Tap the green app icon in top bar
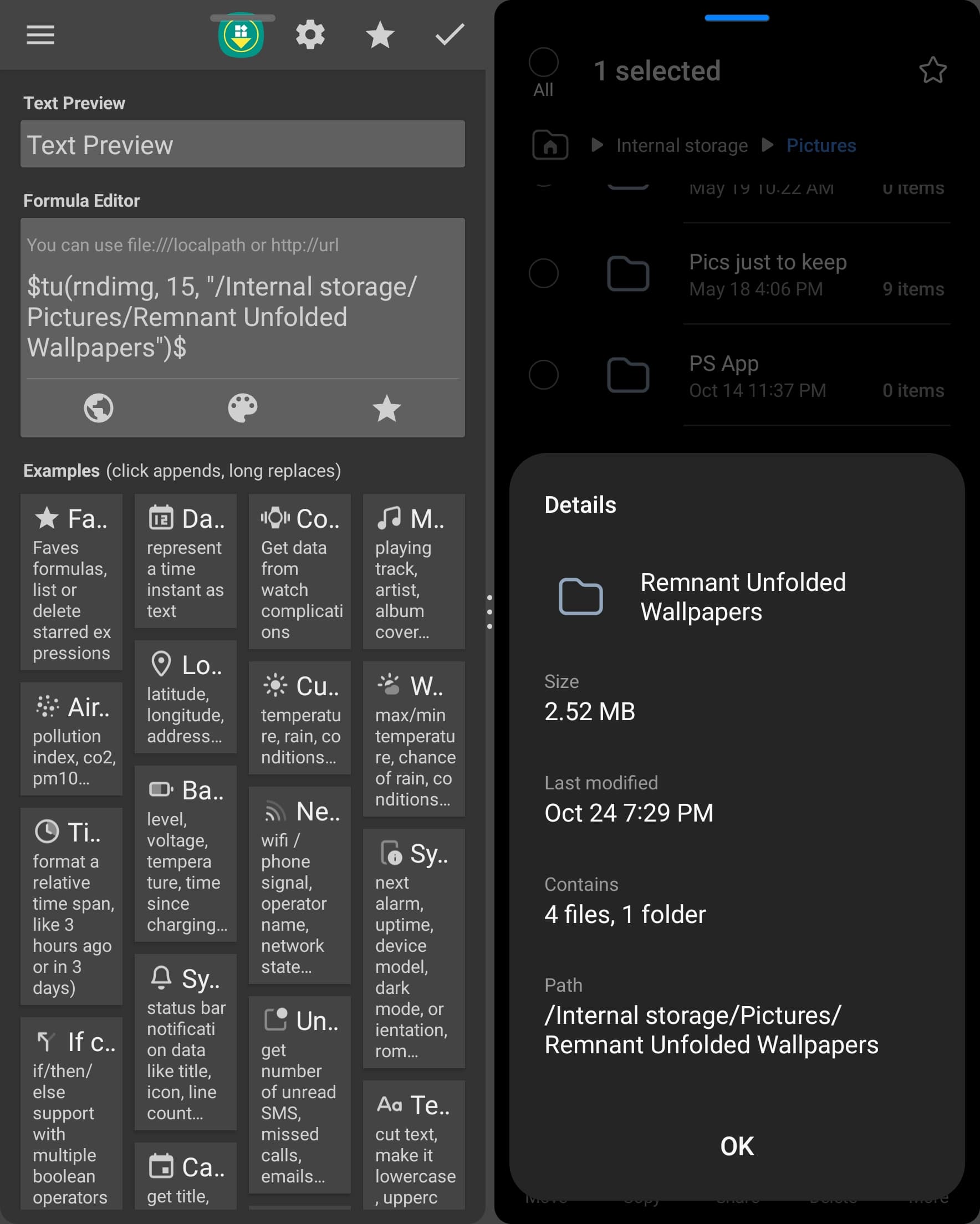Screen dimensions: 980x1224 tap(241, 35)
